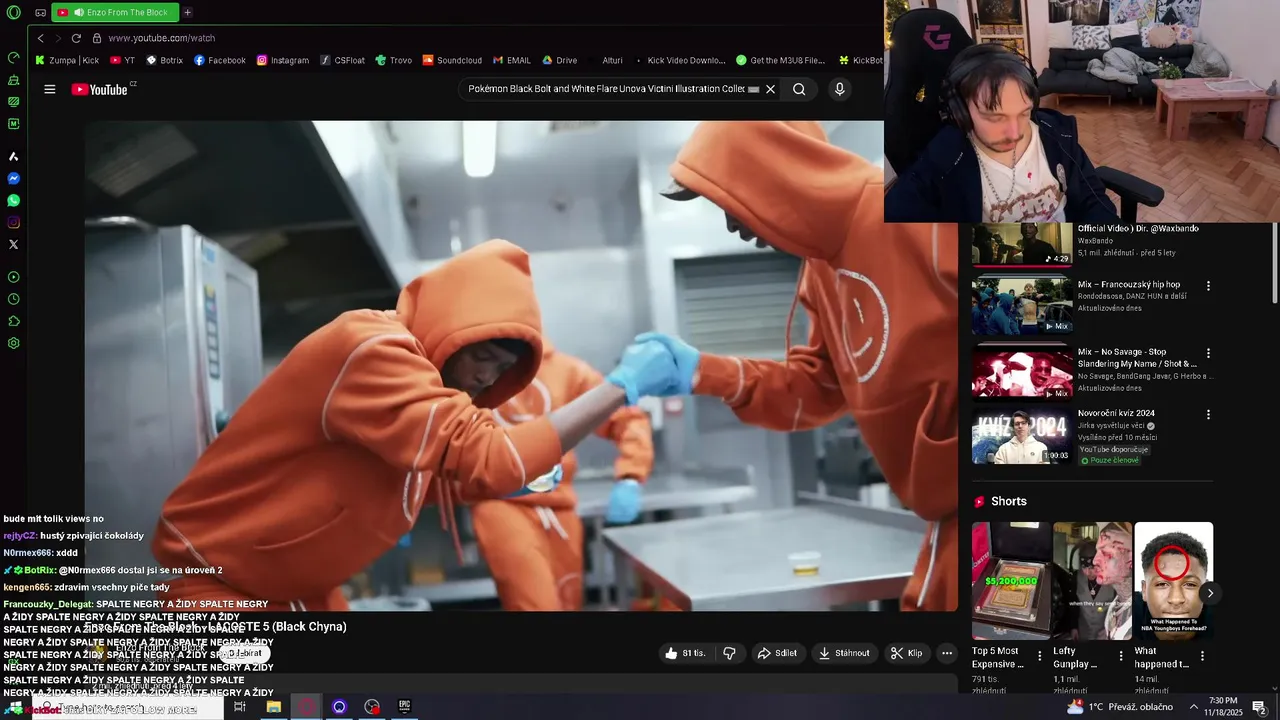Open the Drive bookmark

coord(559,60)
